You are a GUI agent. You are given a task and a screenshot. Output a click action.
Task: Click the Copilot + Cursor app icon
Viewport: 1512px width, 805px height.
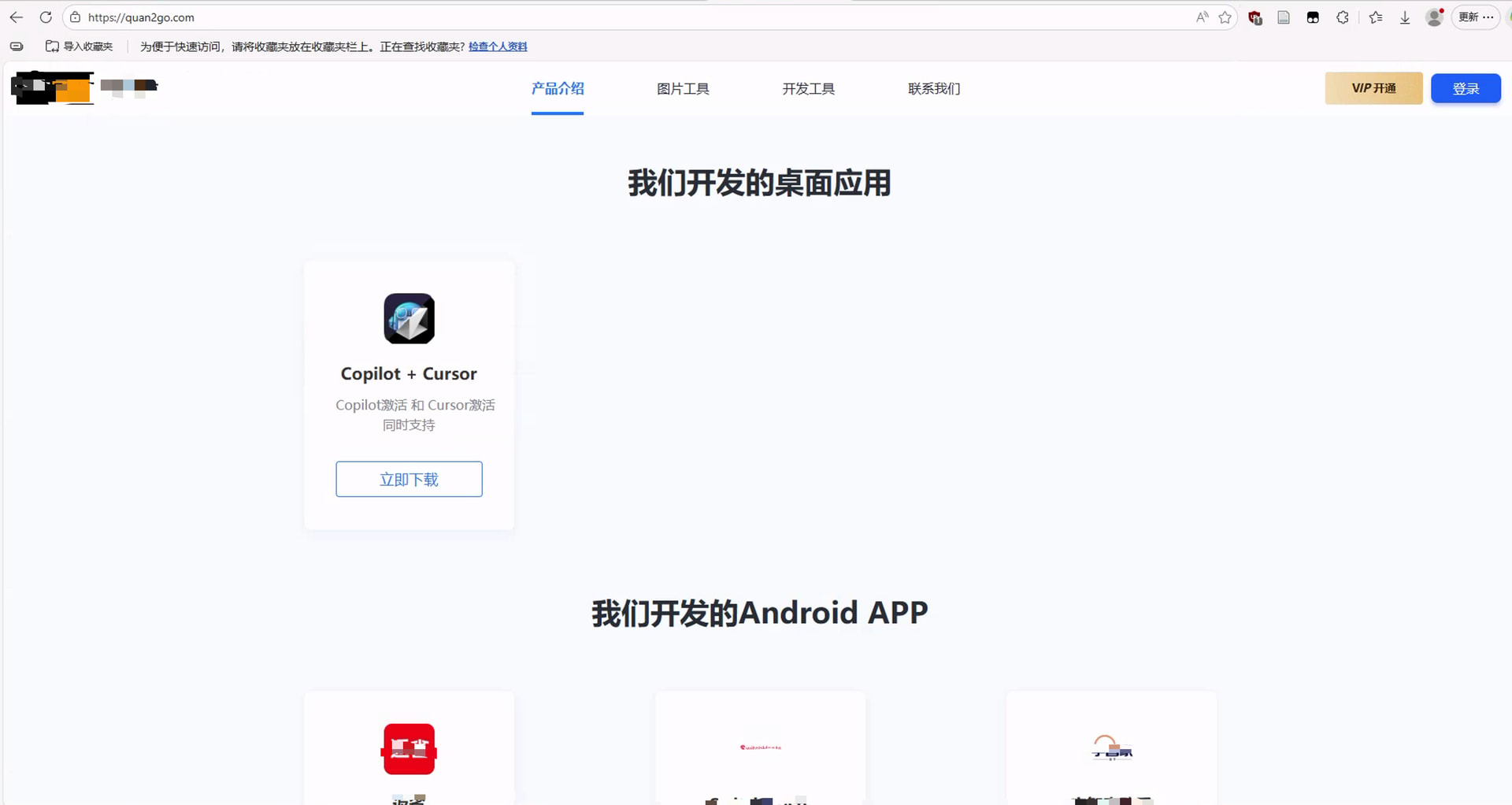(x=409, y=318)
